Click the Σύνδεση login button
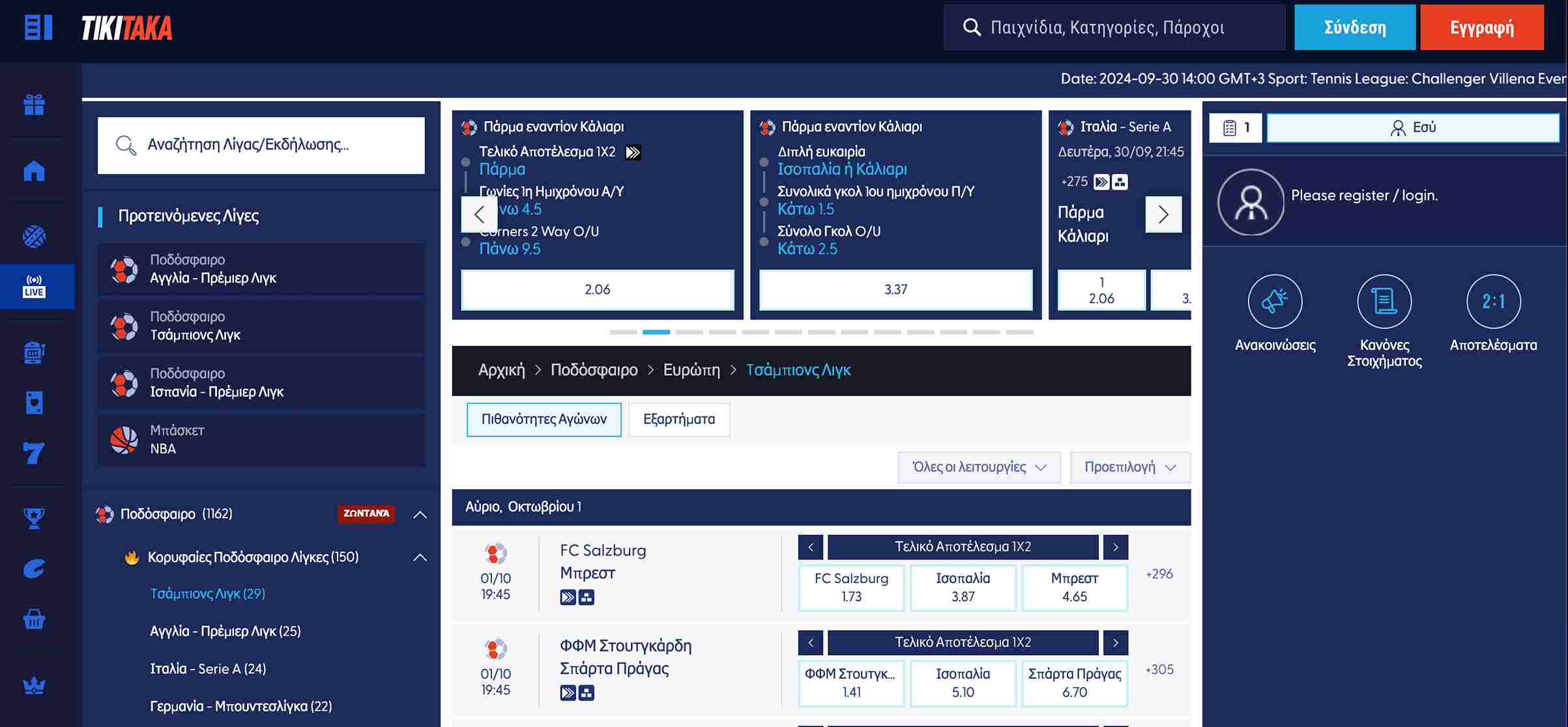Viewport: 1568px width, 727px height. coord(1355,27)
